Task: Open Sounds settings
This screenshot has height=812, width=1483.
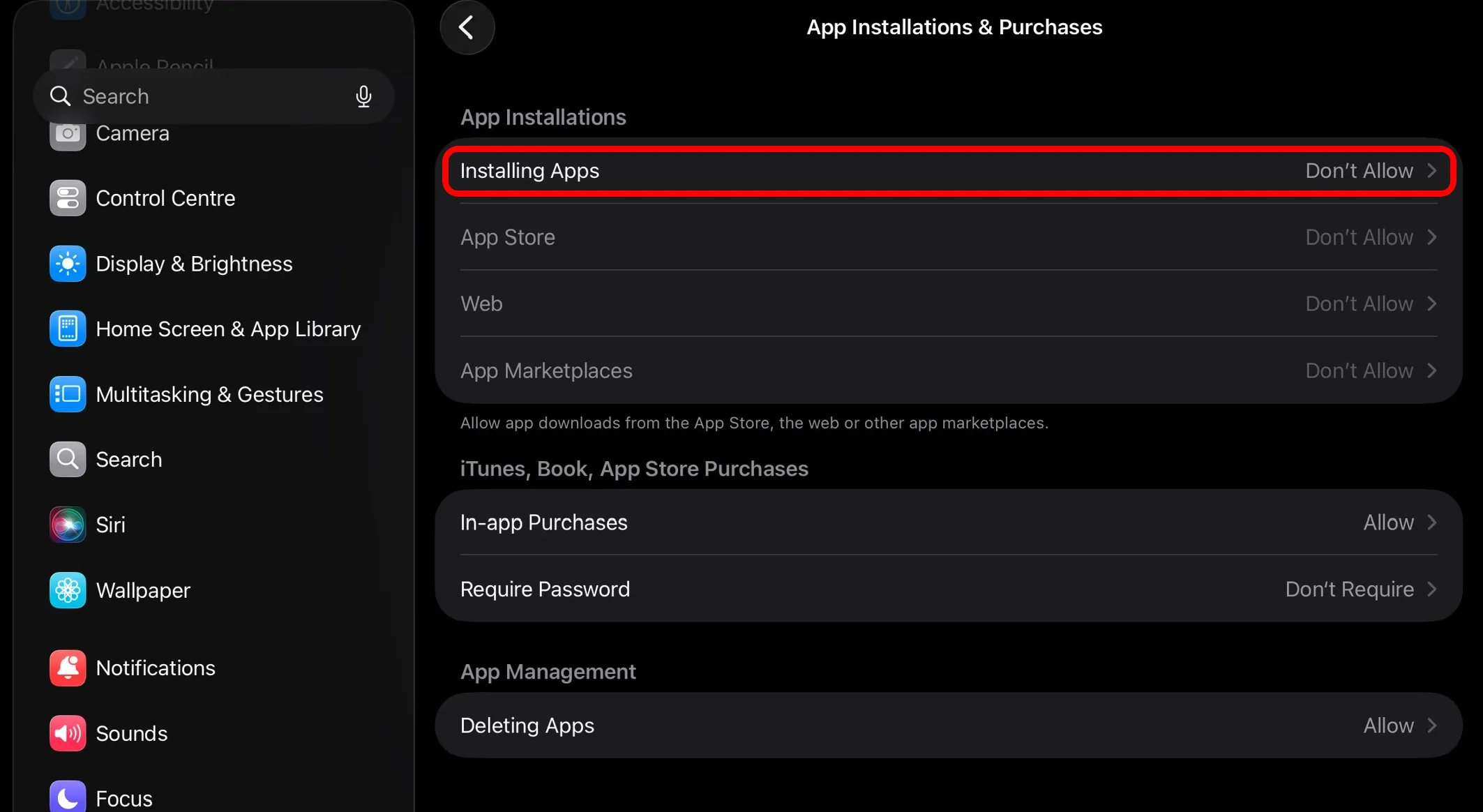Action: pyautogui.click(x=213, y=733)
